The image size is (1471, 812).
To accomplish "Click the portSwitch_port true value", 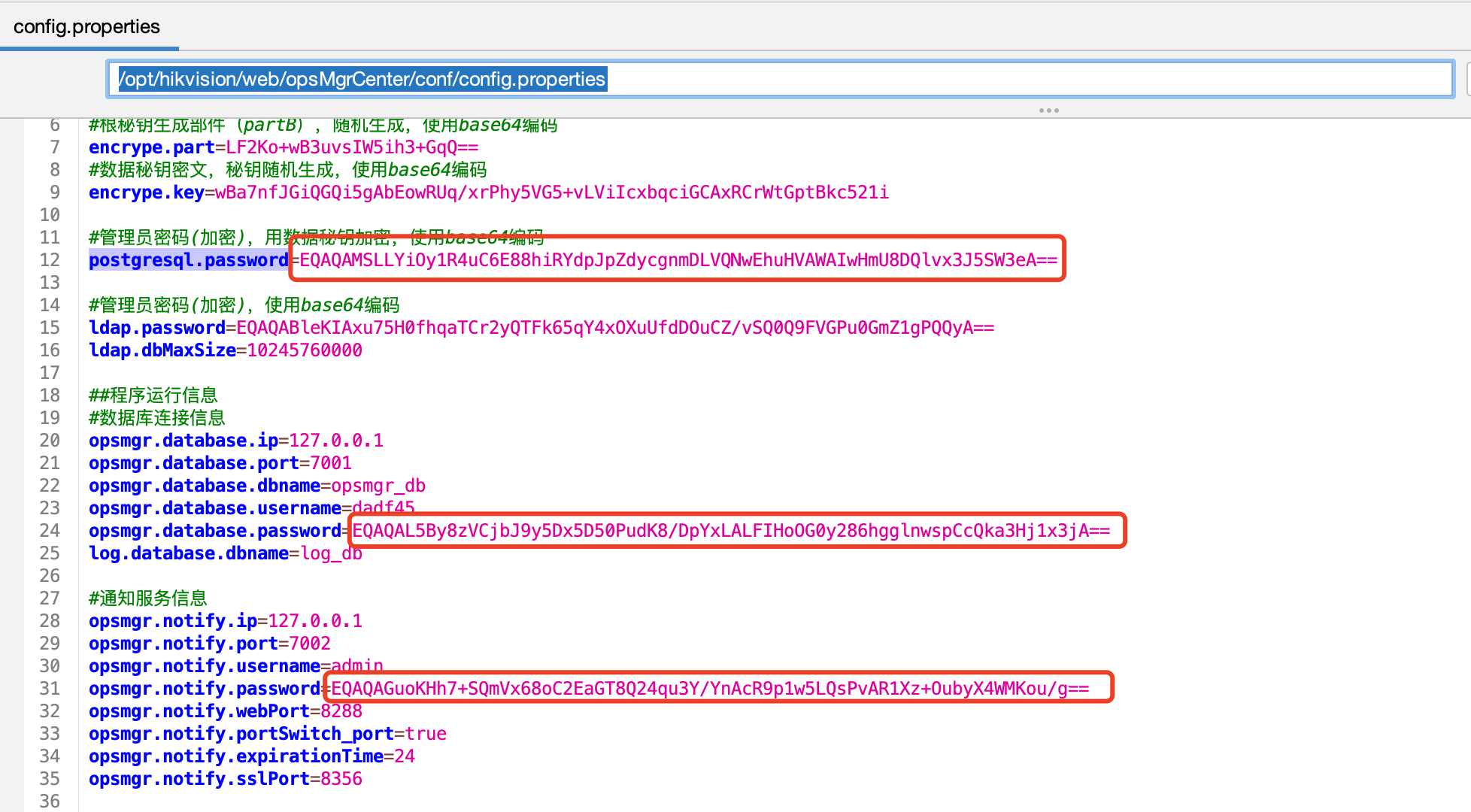I will (426, 734).
